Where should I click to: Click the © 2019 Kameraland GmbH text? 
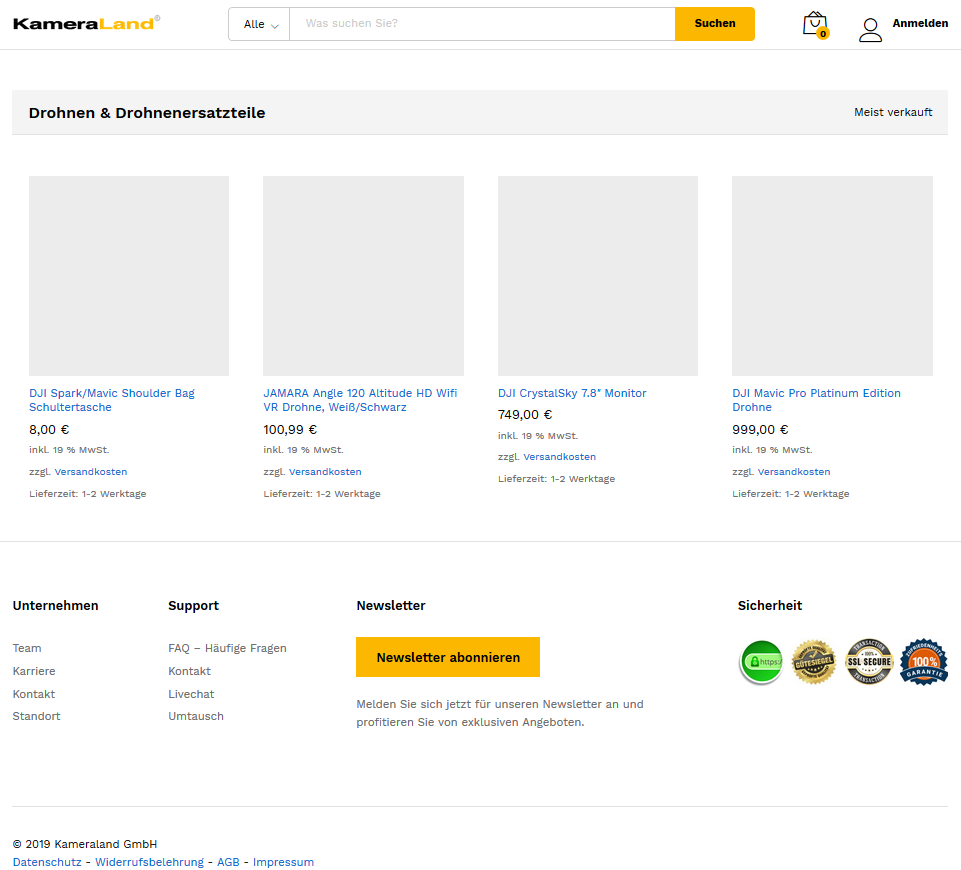tap(85, 844)
